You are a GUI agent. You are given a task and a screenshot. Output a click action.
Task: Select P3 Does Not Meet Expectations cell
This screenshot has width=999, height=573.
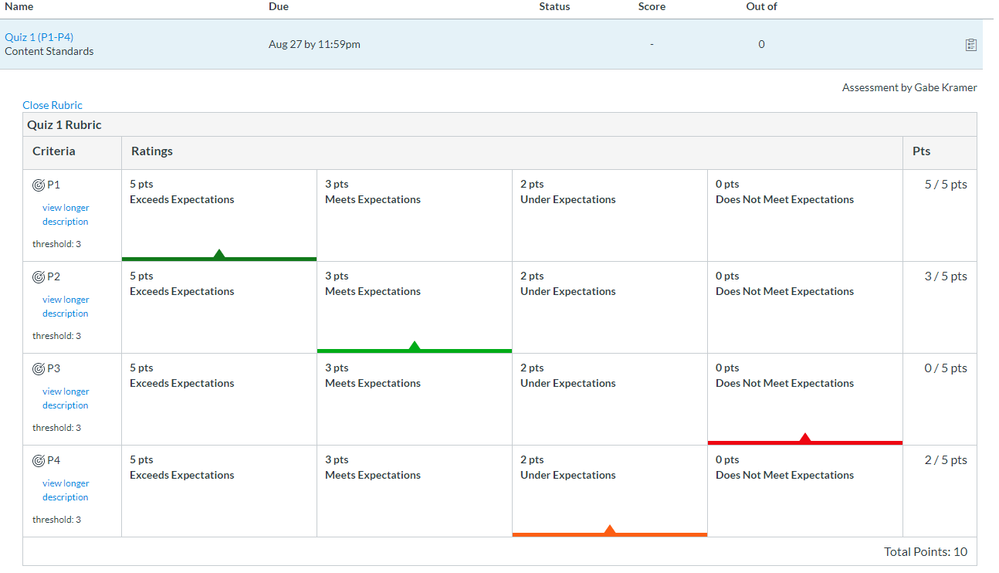pos(804,398)
